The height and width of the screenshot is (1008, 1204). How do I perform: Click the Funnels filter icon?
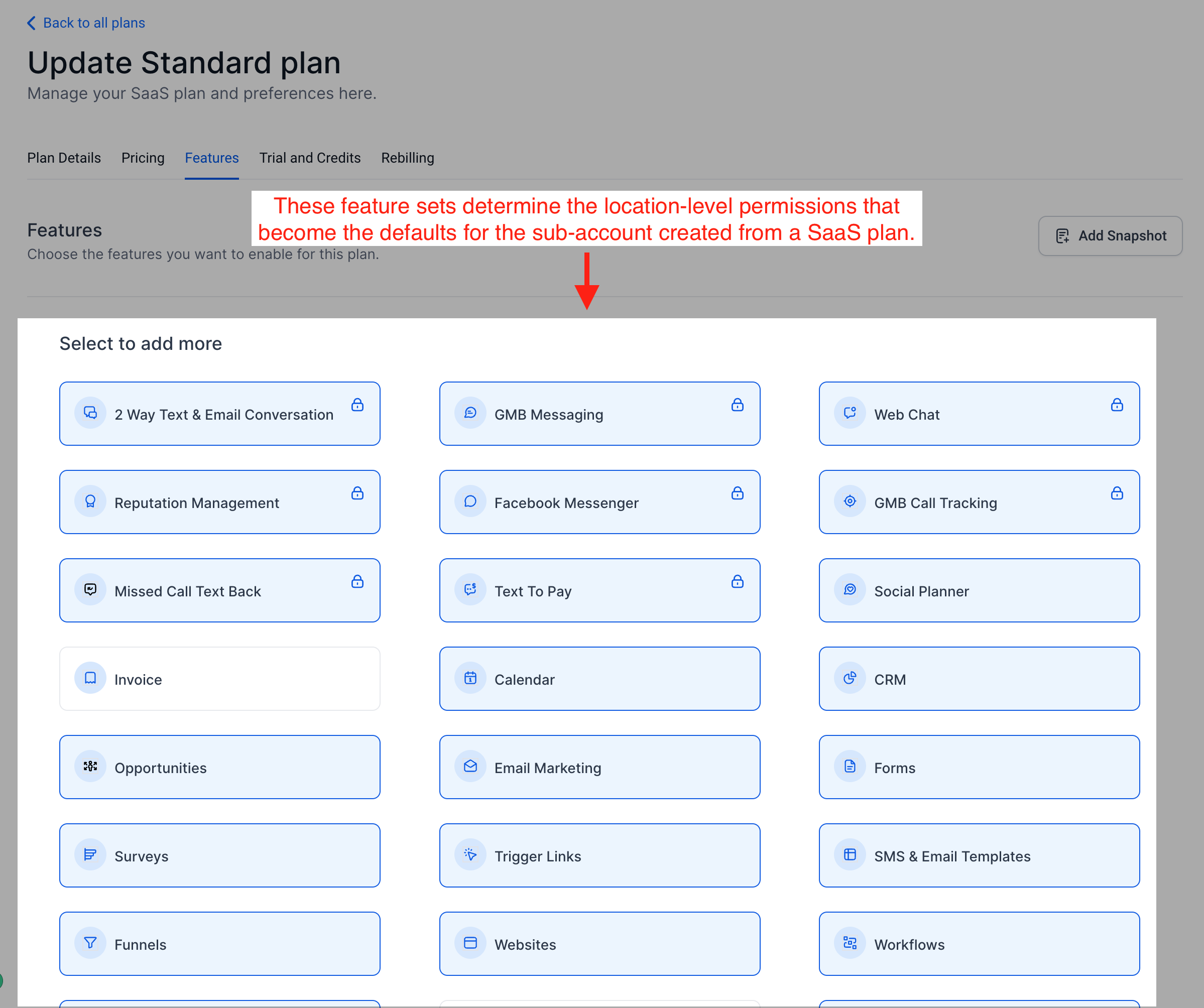[x=90, y=943]
